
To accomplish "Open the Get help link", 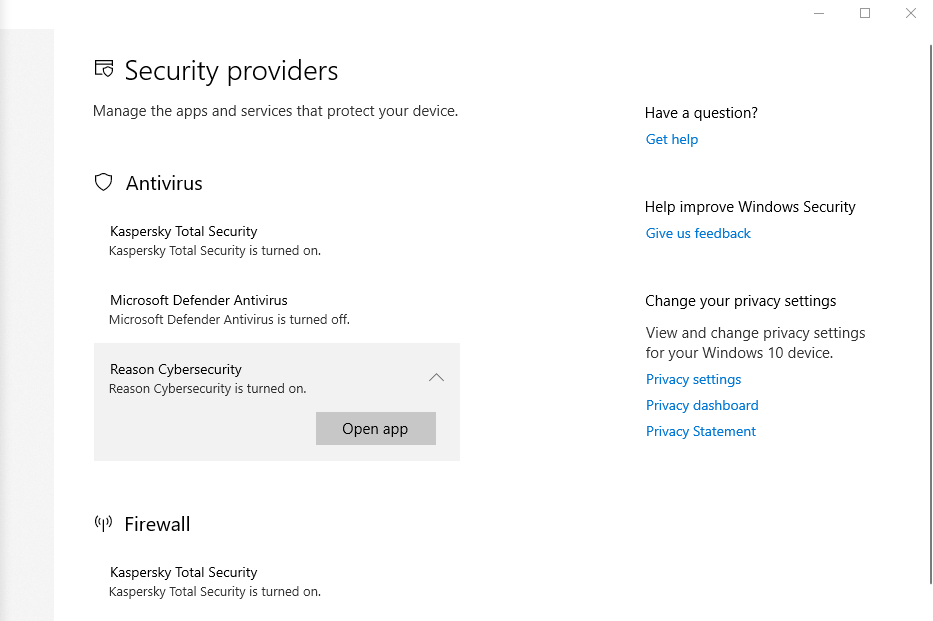I will (x=672, y=139).
